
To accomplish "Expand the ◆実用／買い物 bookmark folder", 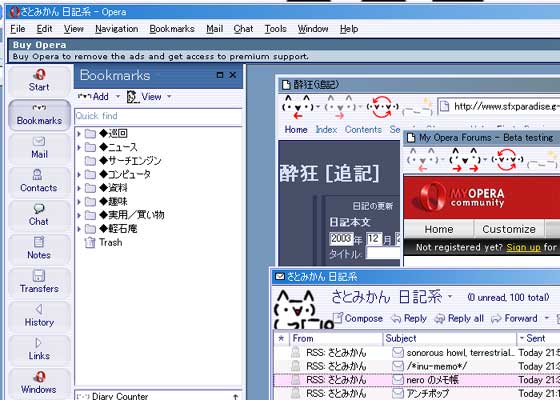I will (79, 215).
